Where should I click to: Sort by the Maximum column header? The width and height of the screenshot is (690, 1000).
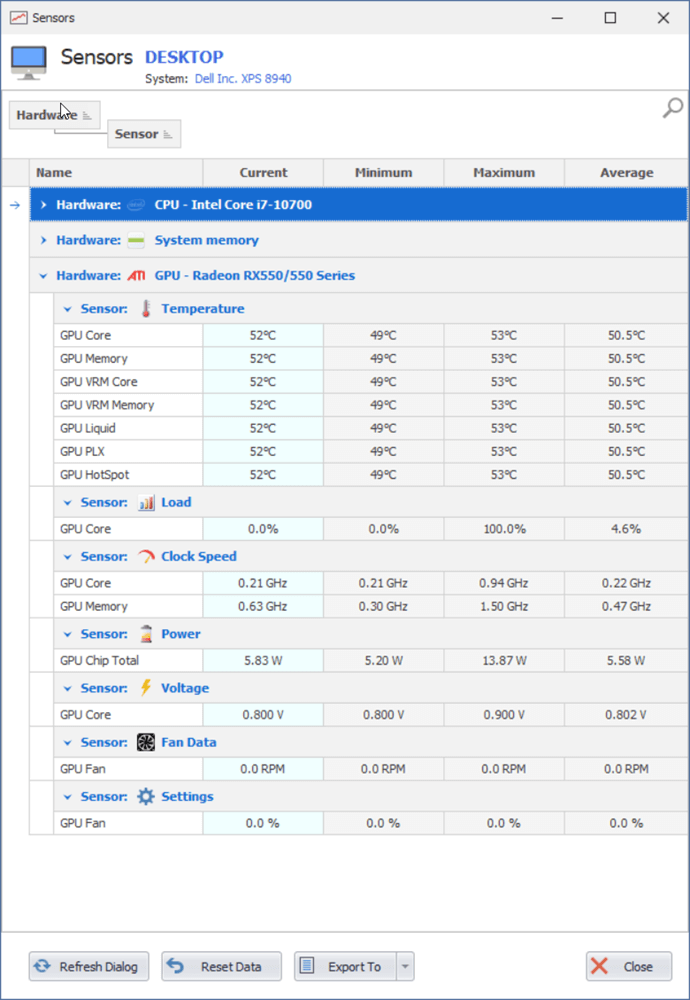[x=504, y=173]
